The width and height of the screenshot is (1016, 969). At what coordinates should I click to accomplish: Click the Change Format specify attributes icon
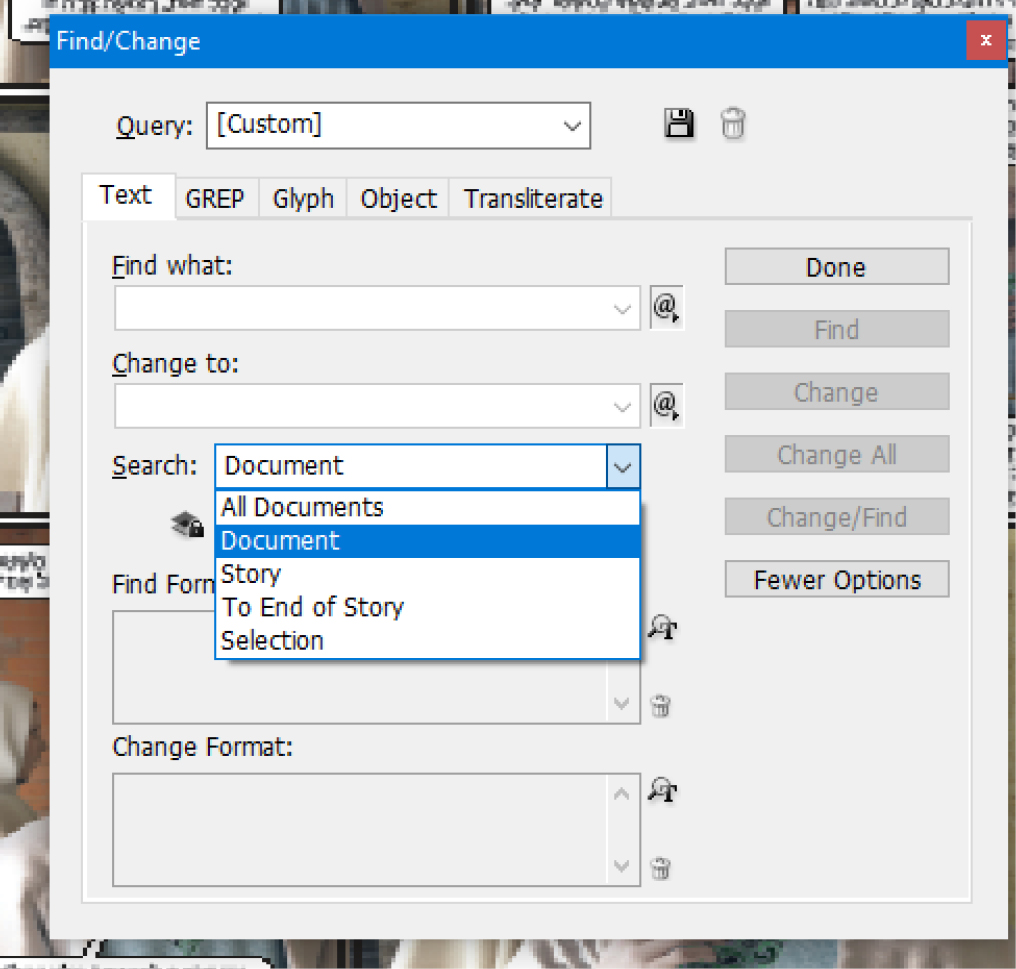[662, 791]
